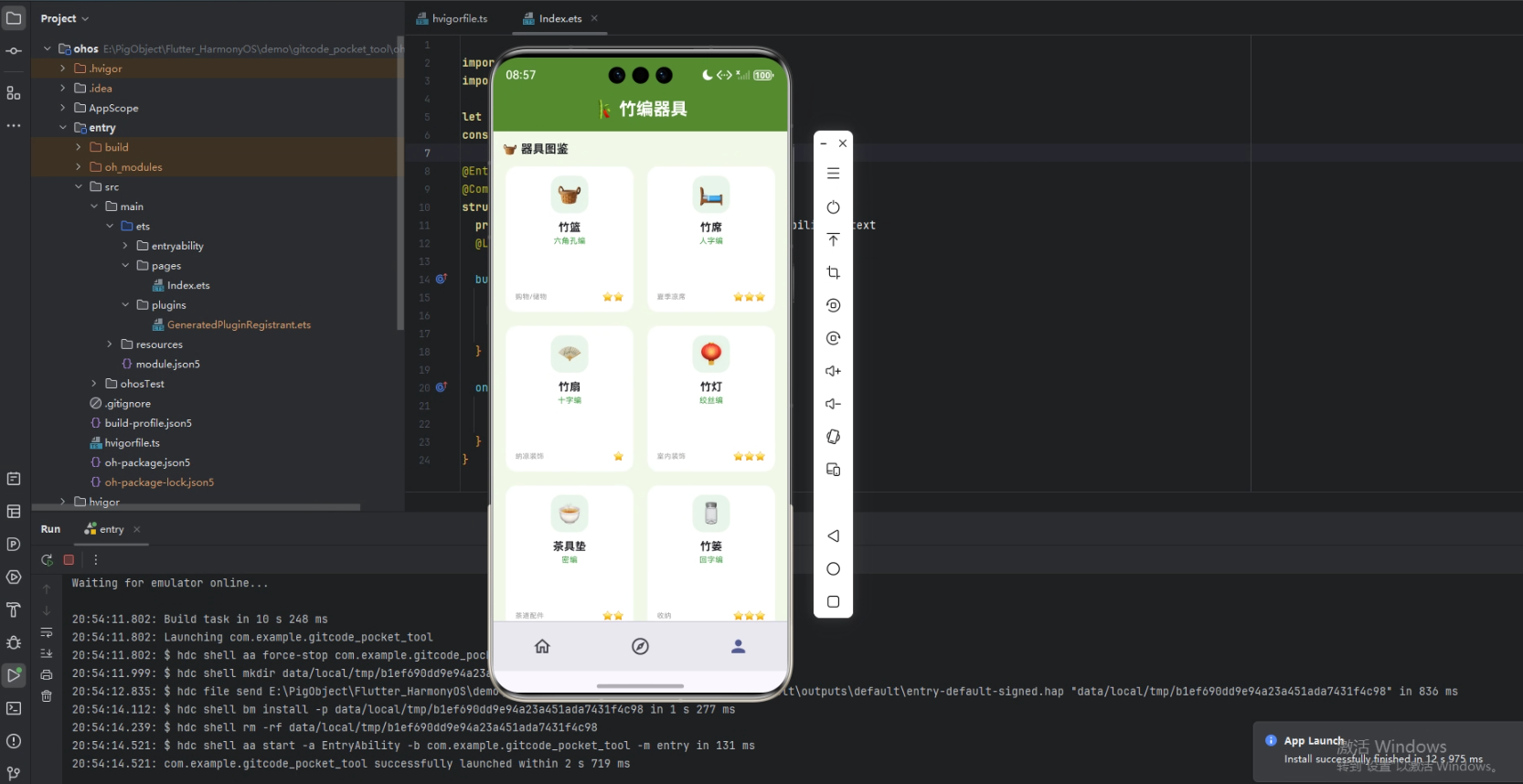Image resolution: width=1523 pixels, height=784 pixels.
Task: Stop the running entry process
Action: [69, 559]
